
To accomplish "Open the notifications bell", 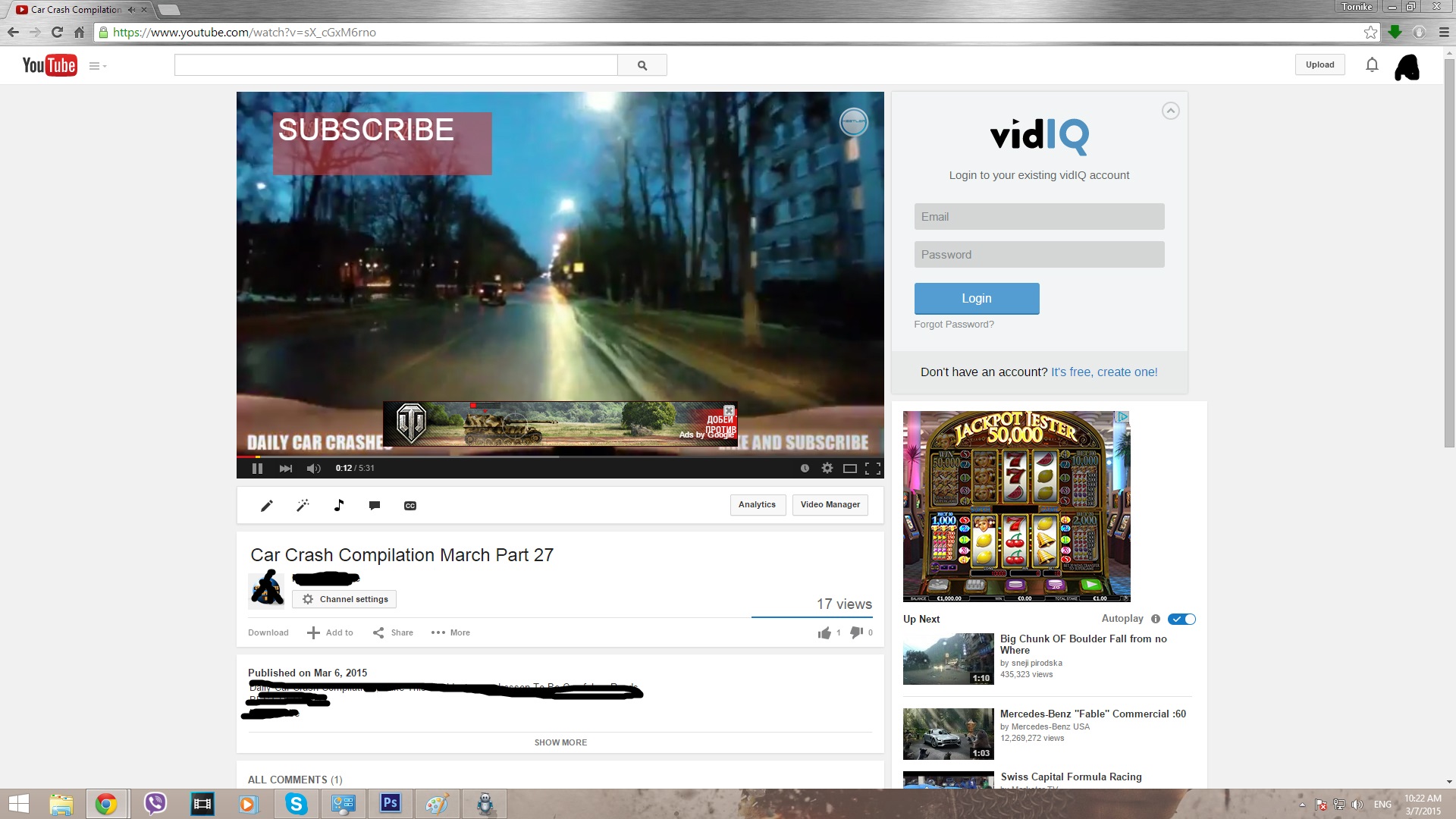I will pyautogui.click(x=1371, y=65).
